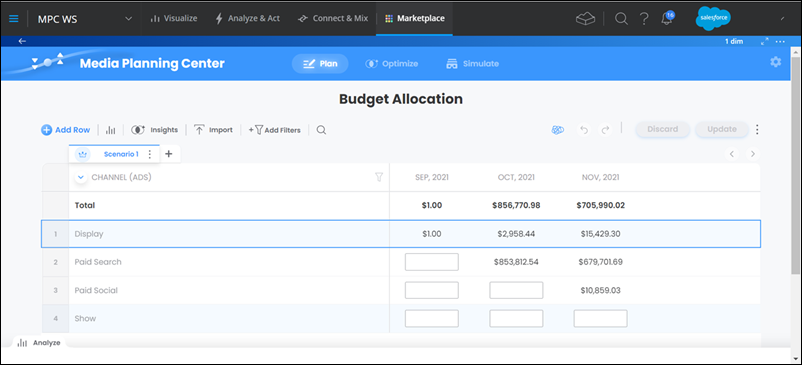The height and width of the screenshot is (365, 802).
Task: Click Paid Social Oct input field
Action: click(516, 290)
